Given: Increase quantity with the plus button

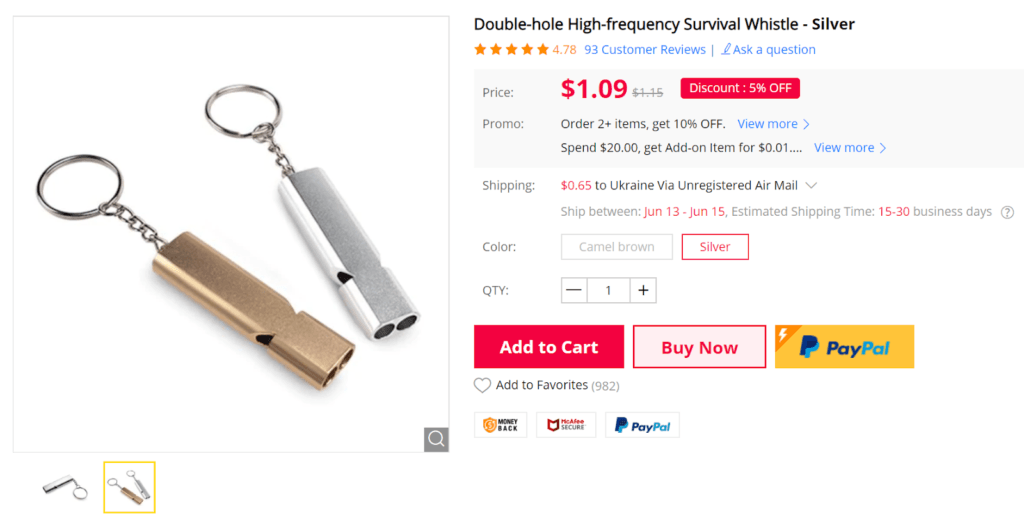Looking at the screenshot, I should point(643,291).
